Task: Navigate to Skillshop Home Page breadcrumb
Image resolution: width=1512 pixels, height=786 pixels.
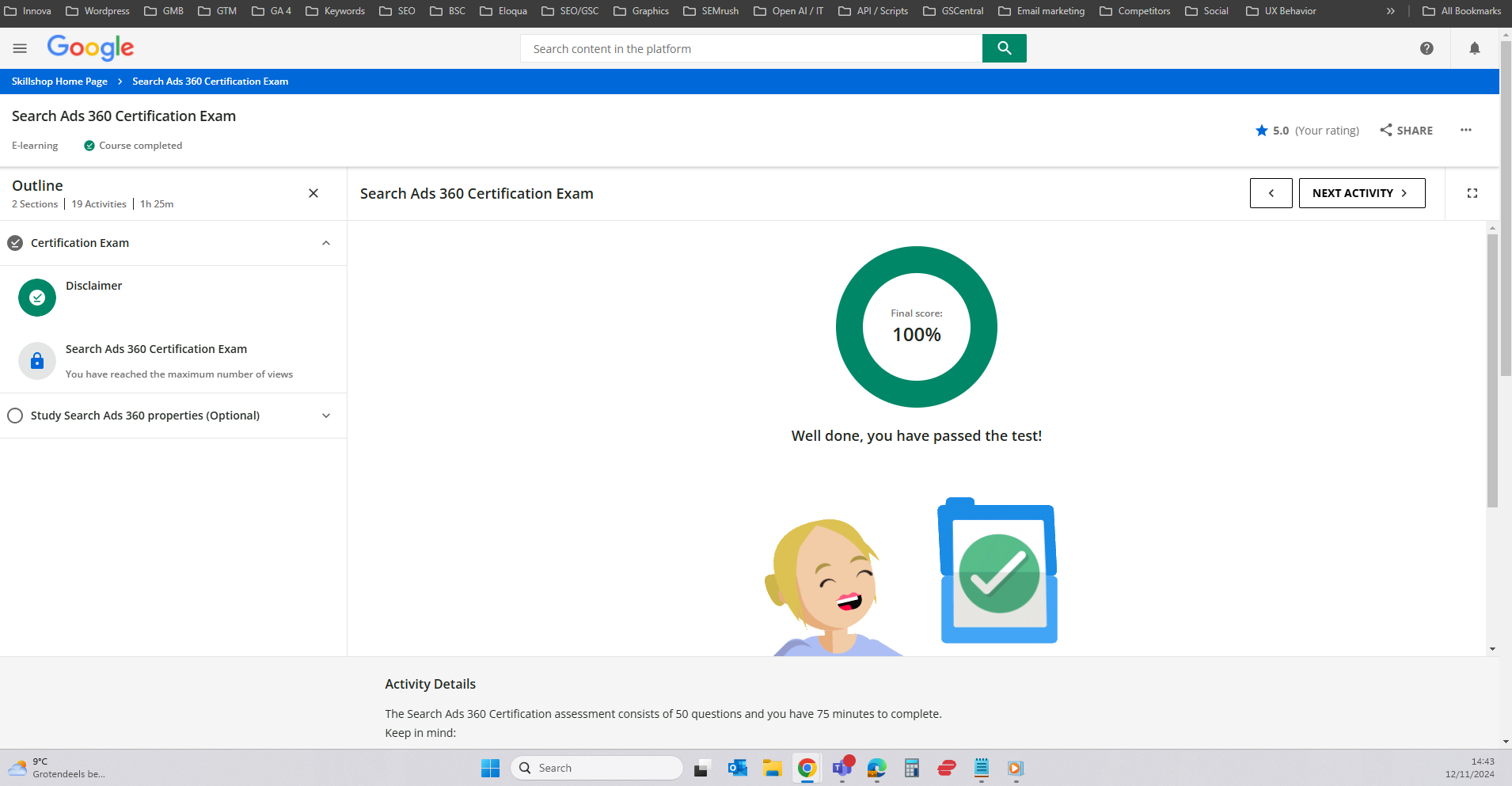Action: point(59,82)
